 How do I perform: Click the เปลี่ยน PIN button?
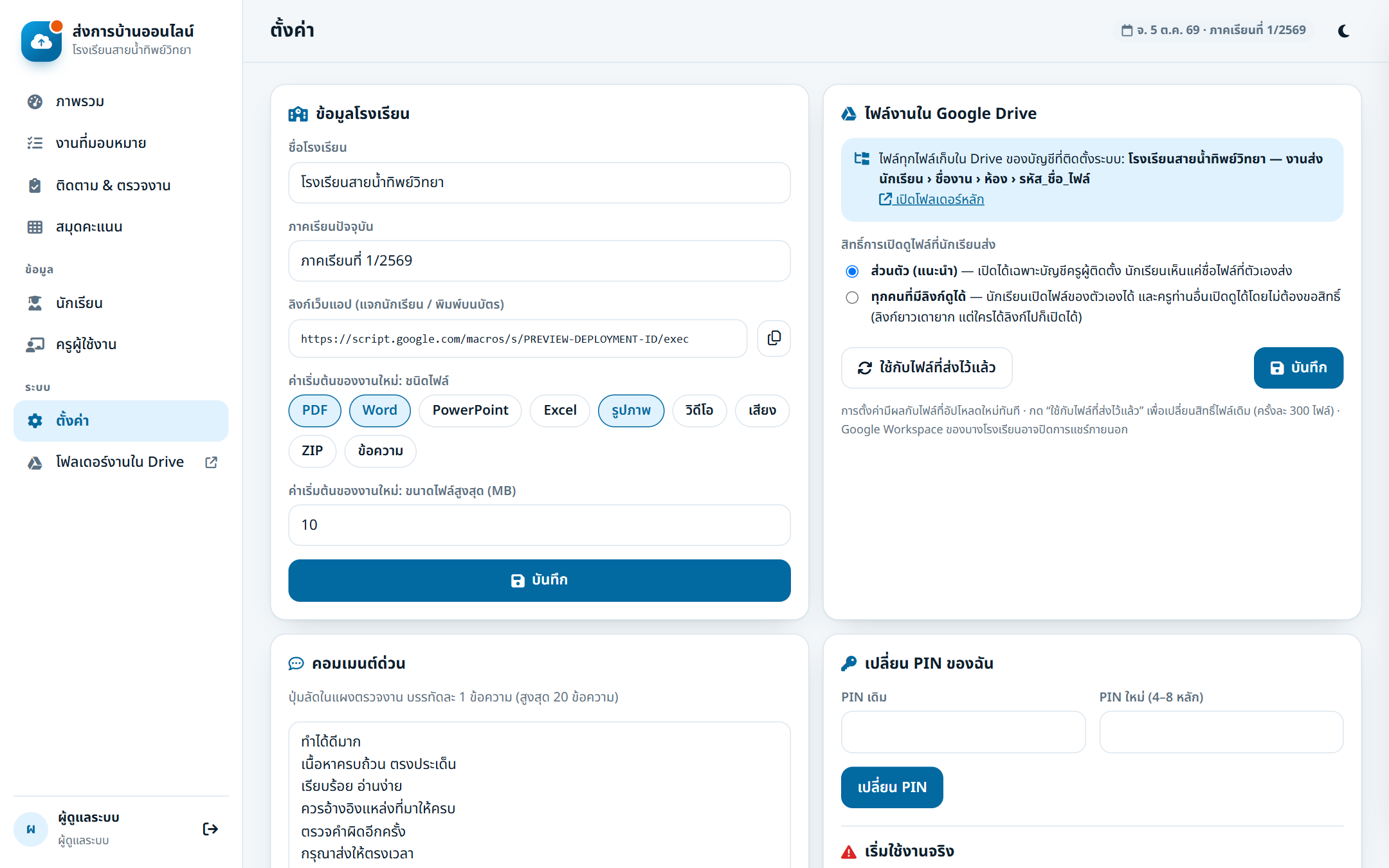click(892, 787)
